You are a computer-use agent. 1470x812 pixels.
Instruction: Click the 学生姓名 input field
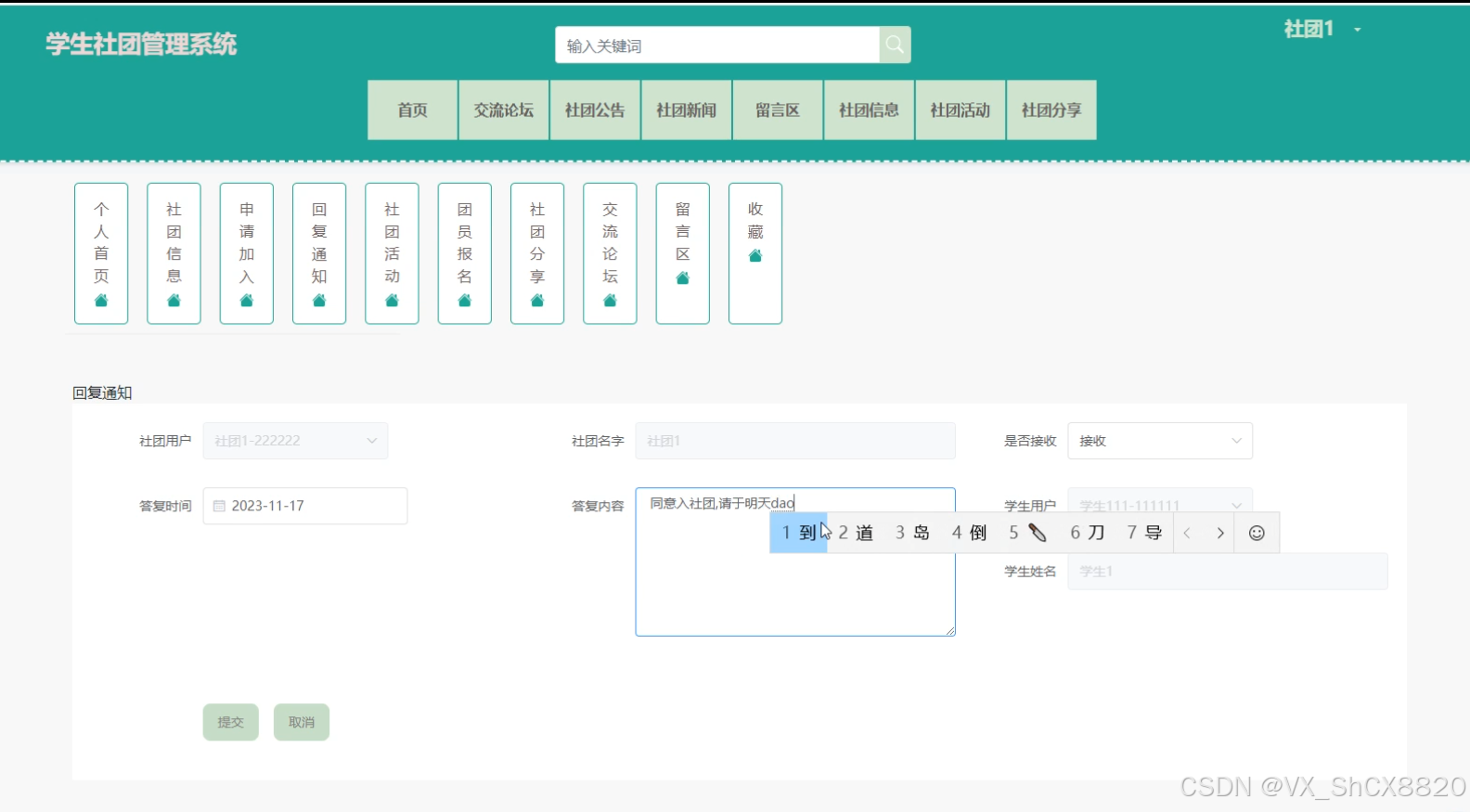pos(1228,572)
